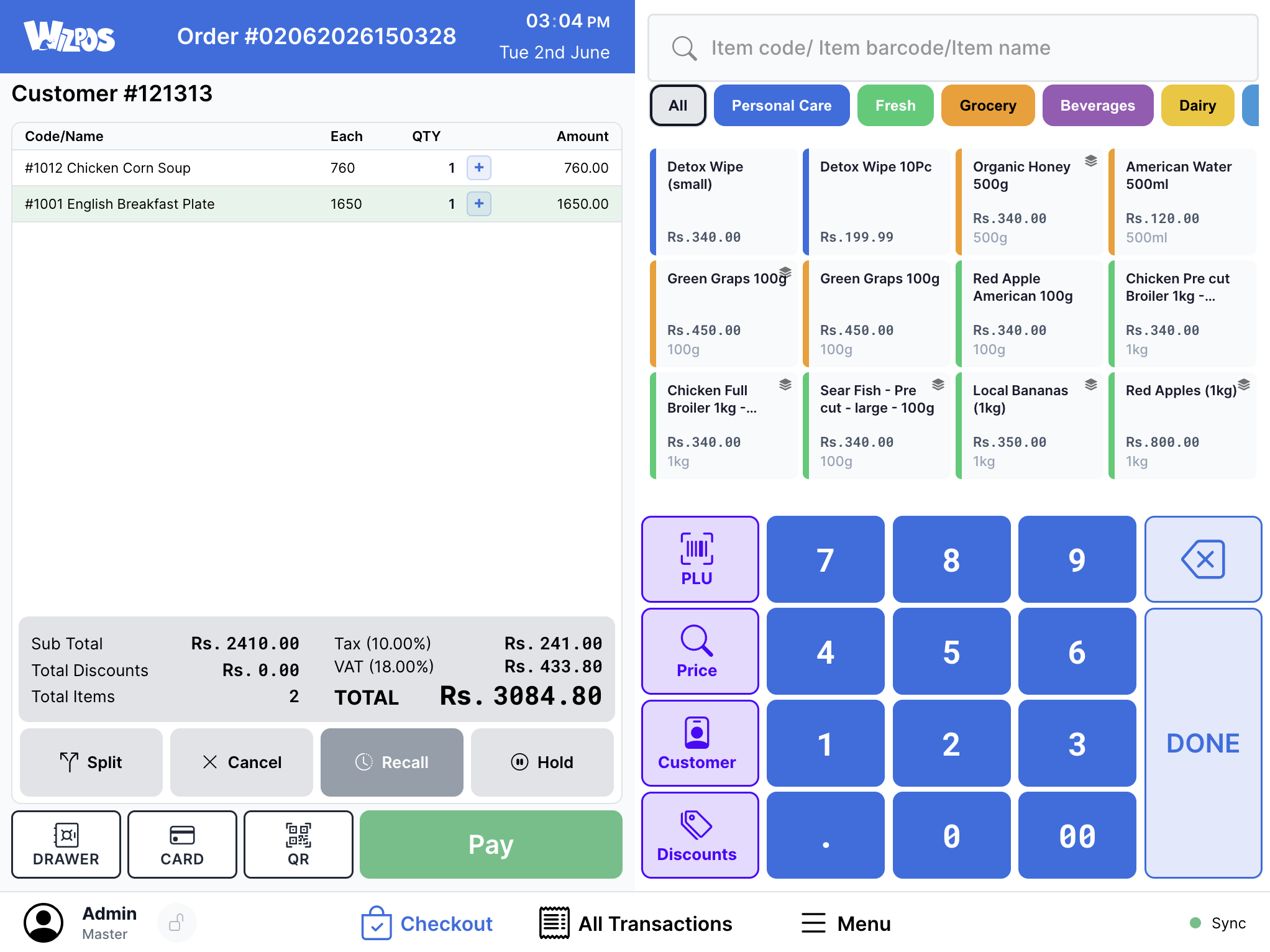1270x952 pixels.
Task: Recall a held order
Action: (392, 762)
